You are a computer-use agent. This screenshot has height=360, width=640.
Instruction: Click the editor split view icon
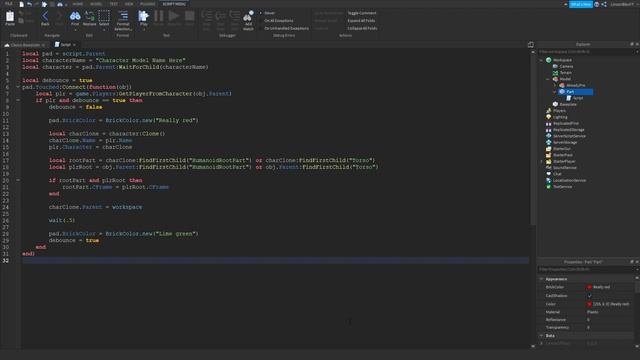tap(531, 44)
